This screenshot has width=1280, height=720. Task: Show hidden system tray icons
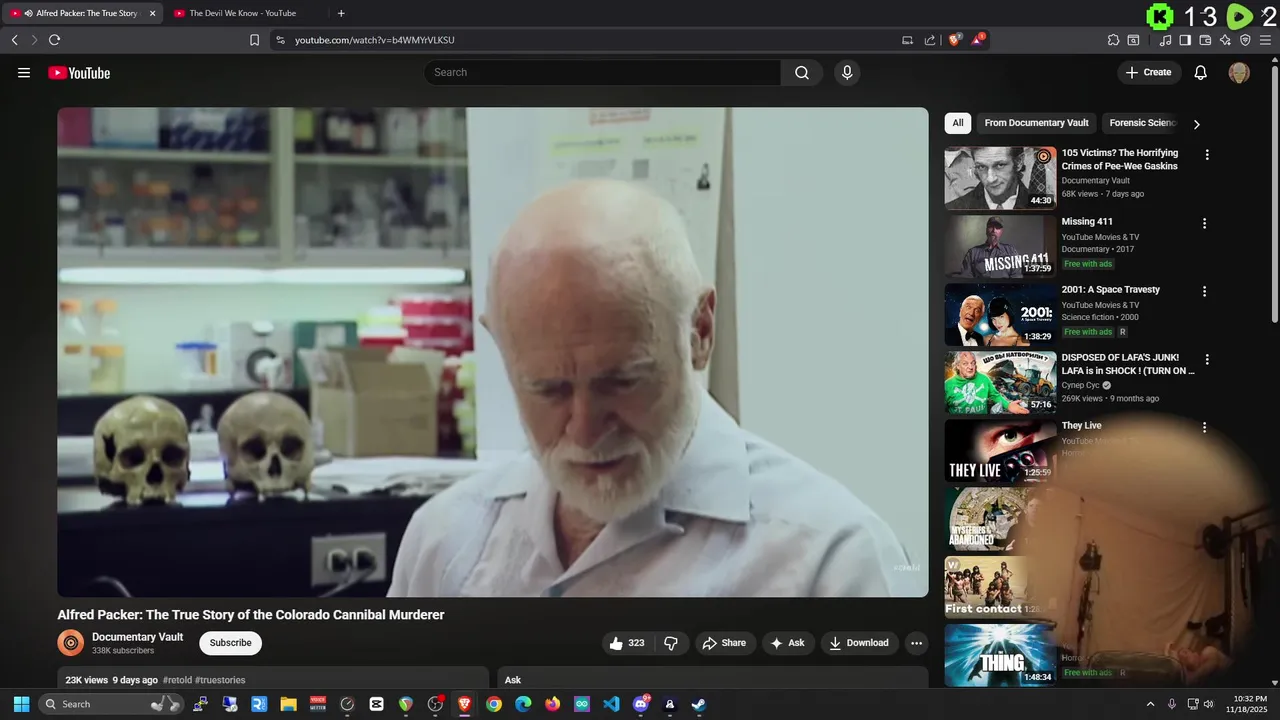(1150, 704)
